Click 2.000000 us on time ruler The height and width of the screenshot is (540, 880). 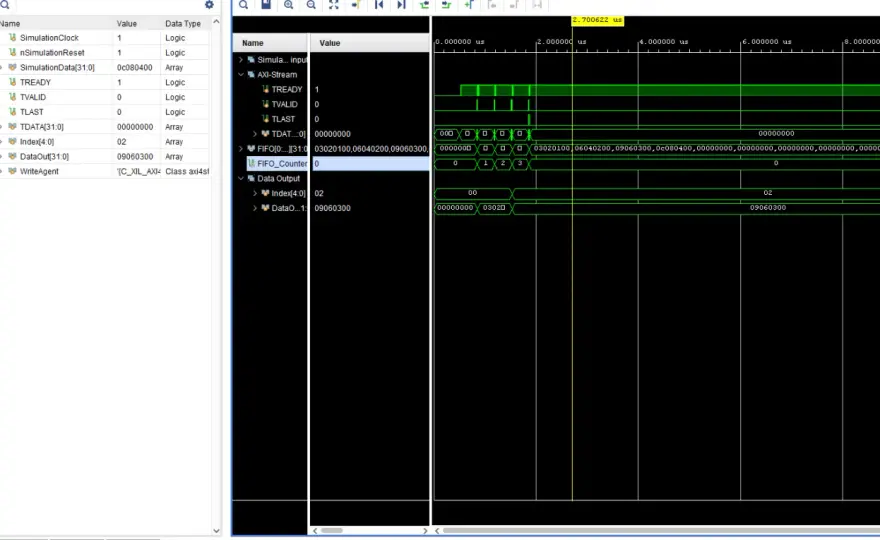pos(561,42)
